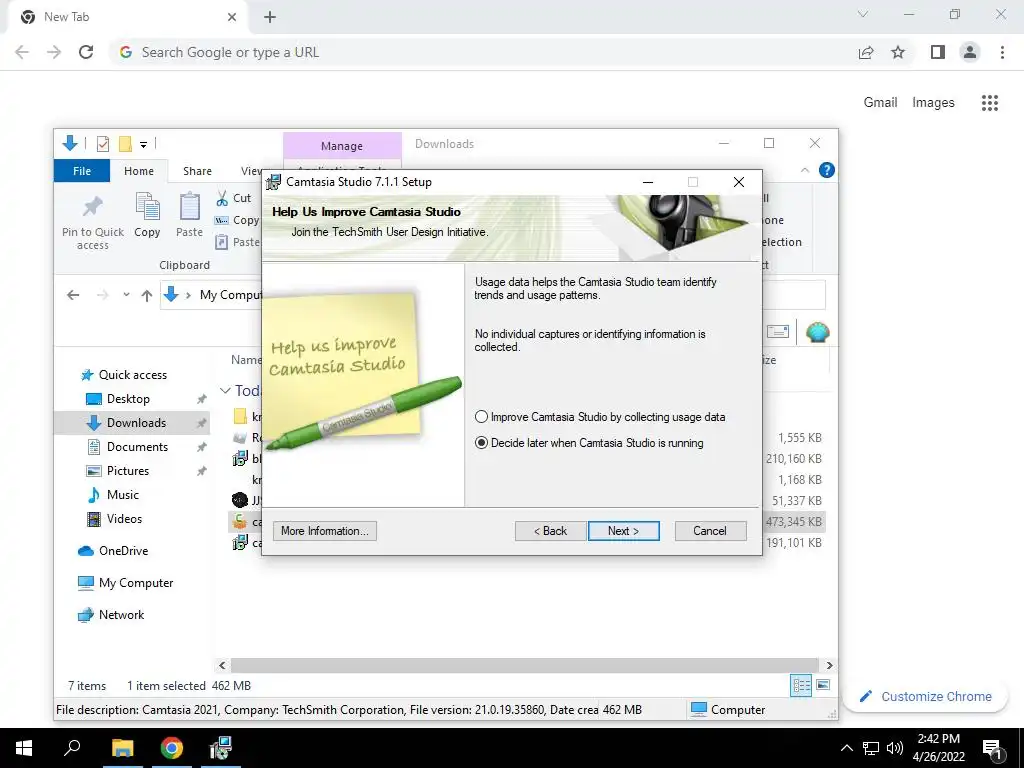The image size is (1024, 768).
Task: Go back in Explorer navigation
Action: (73, 295)
